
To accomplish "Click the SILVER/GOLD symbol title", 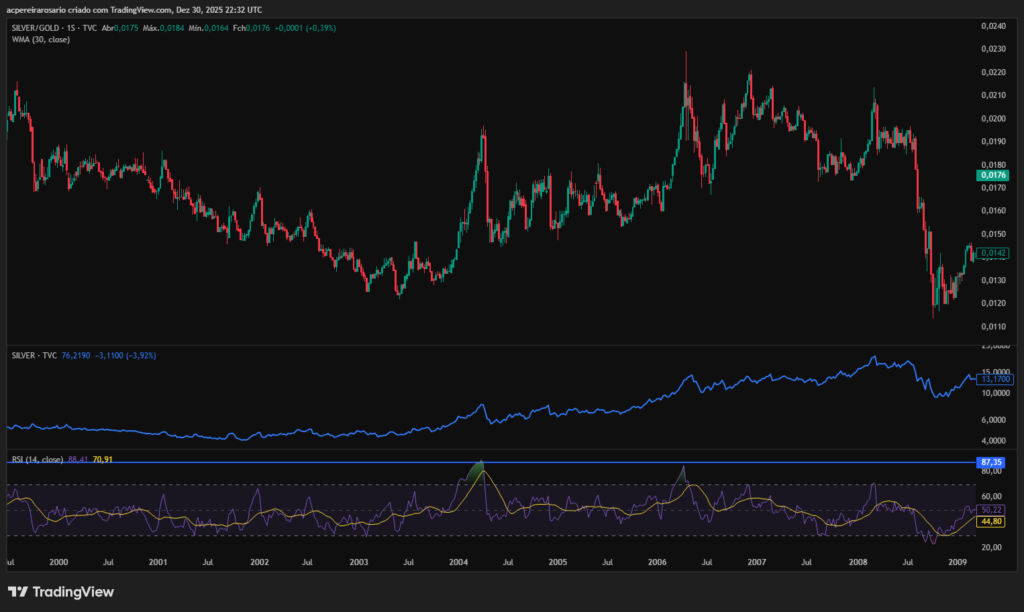I will pyautogui.click(x=35, y=28).
